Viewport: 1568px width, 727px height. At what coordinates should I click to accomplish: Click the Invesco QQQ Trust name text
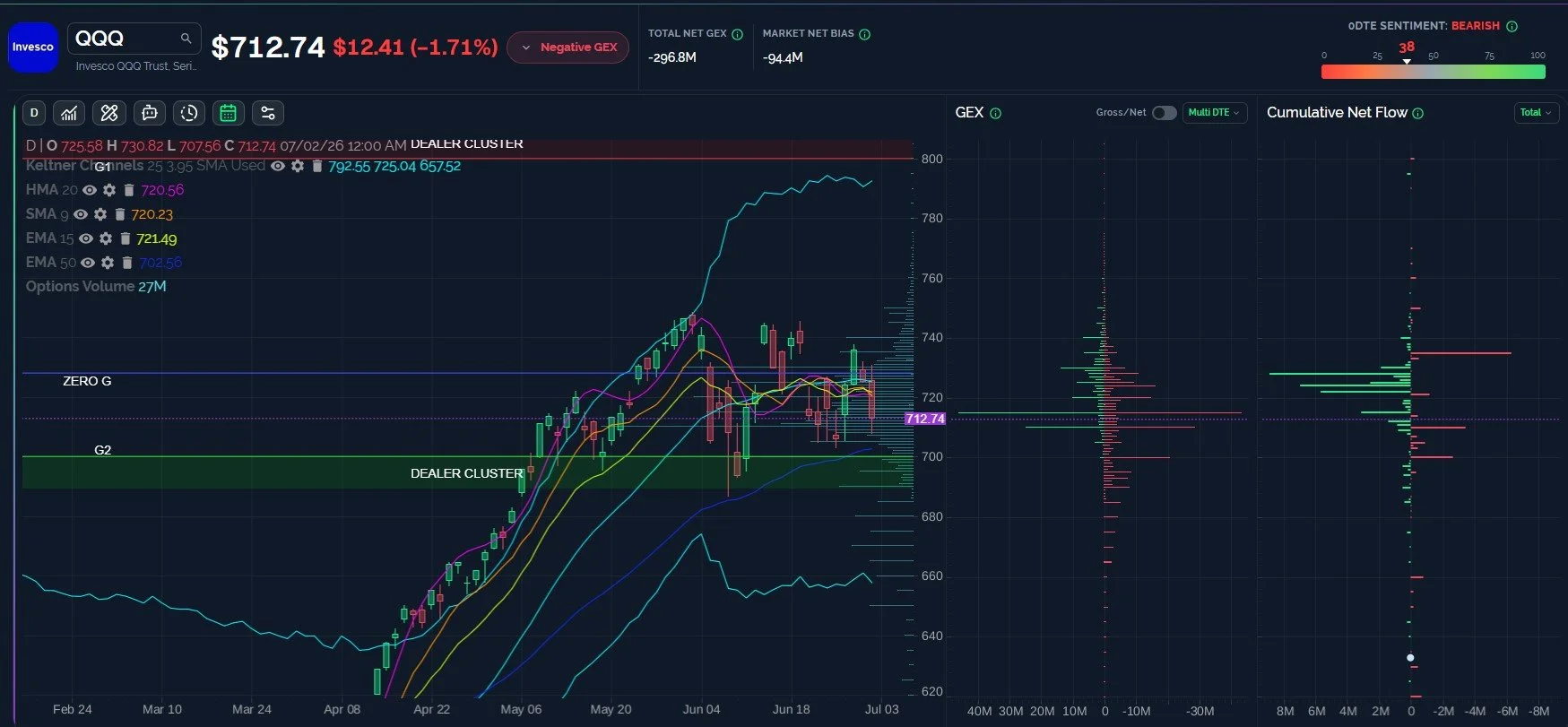[x=135, y=66]
